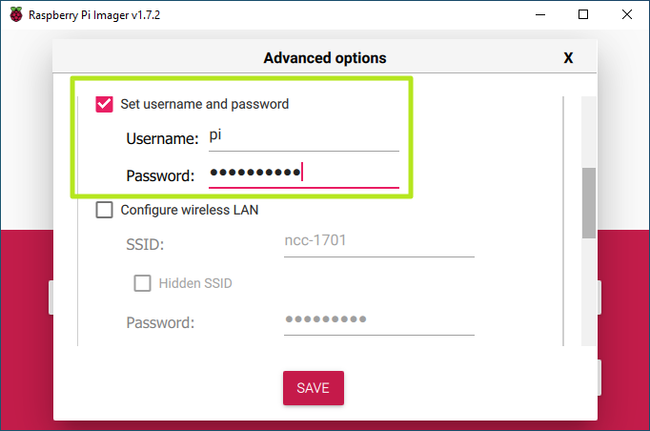650x431 pixels.
Task: Click scrollbar track above the thumb
Action: [589, 132]
